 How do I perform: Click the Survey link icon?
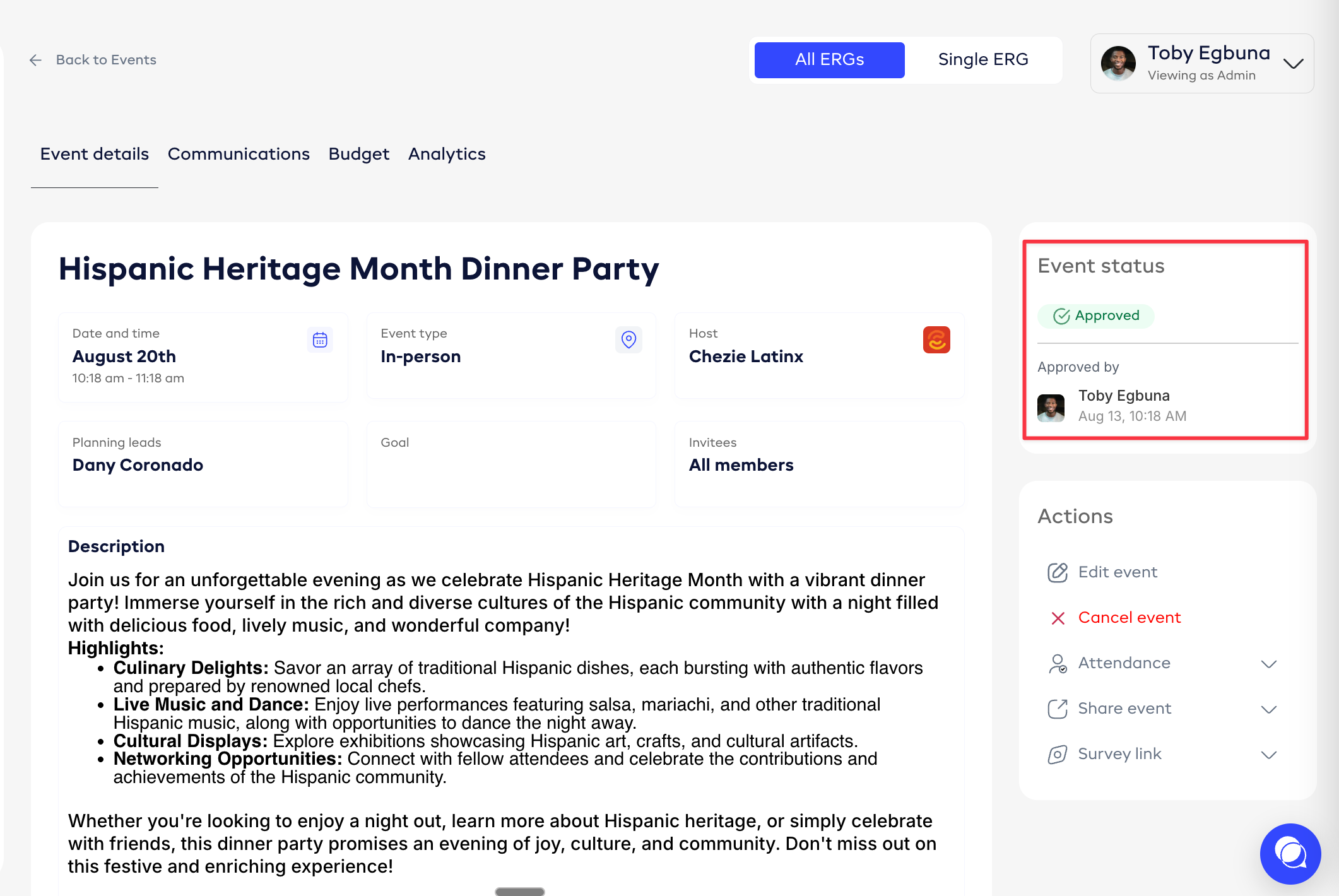pyautogui.click(x=1058, y=754)
